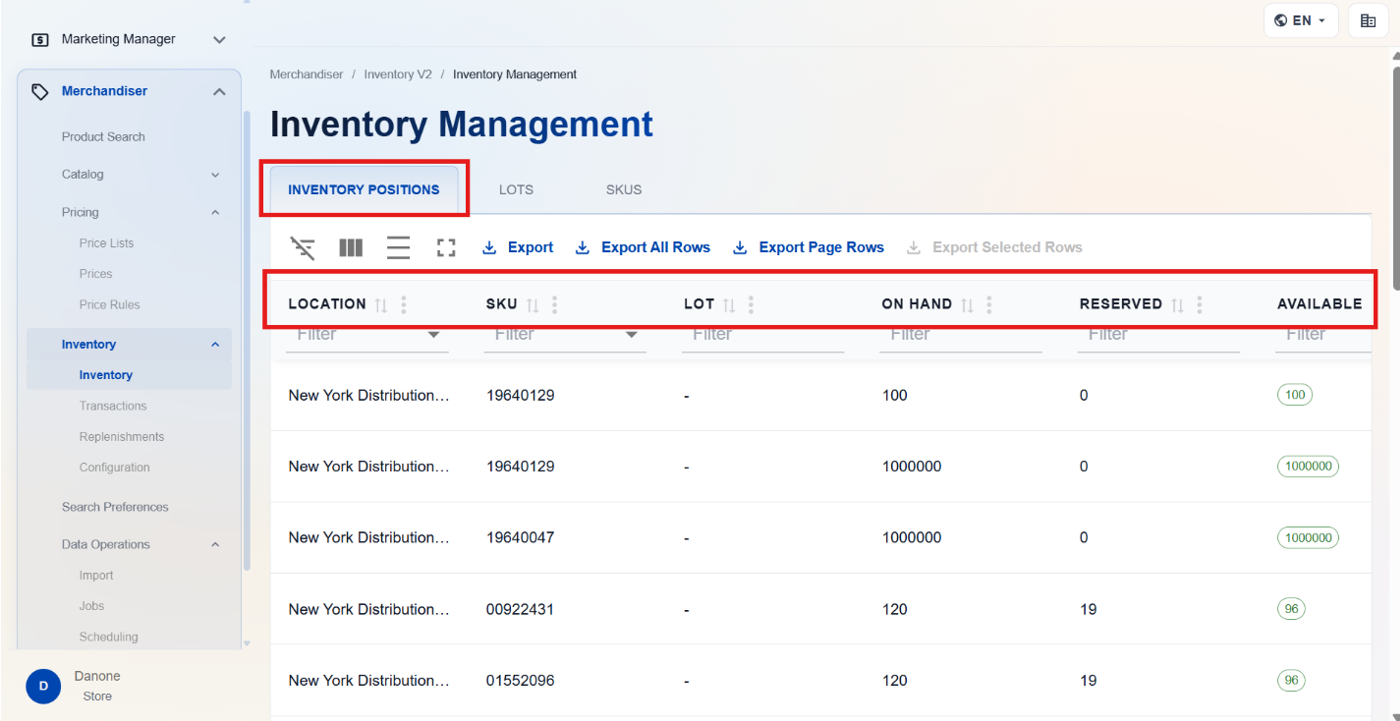Collapse the Inventory submenu chevron
Screen dimensions: 1400x721
click(x=215, y=345)
